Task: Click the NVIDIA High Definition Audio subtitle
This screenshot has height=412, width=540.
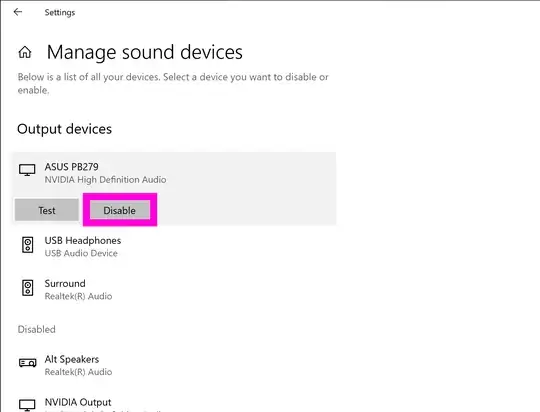Action: coord(105,179)
